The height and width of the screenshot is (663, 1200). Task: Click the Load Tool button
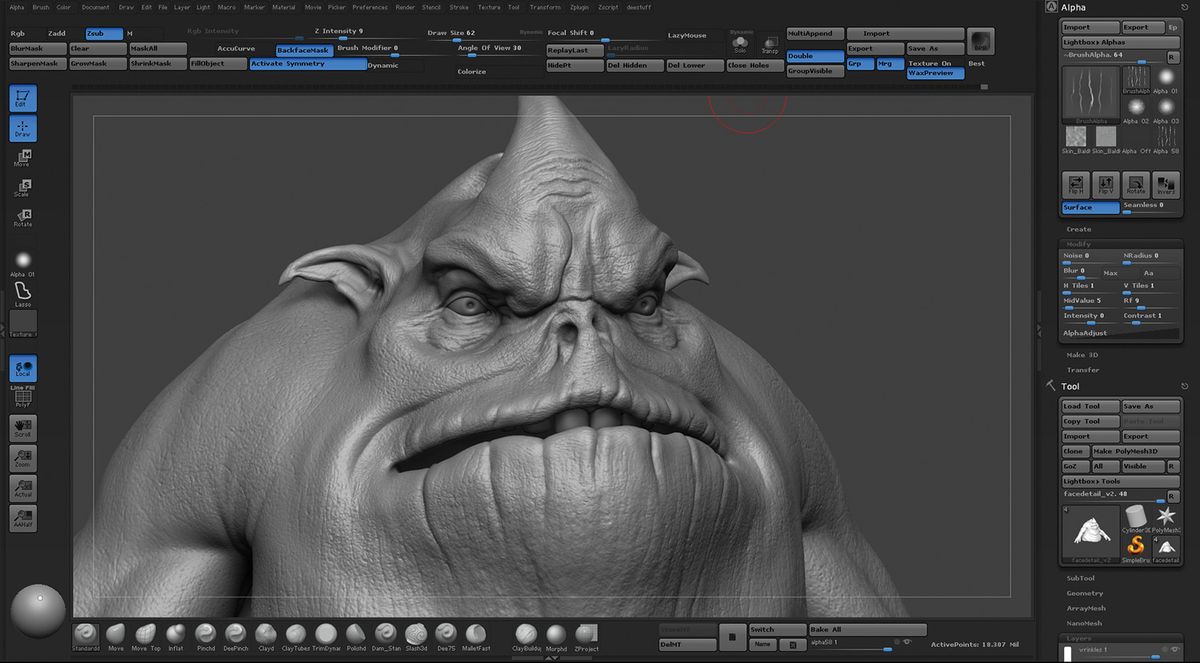pyautogui.click(x=1089, y=406)
